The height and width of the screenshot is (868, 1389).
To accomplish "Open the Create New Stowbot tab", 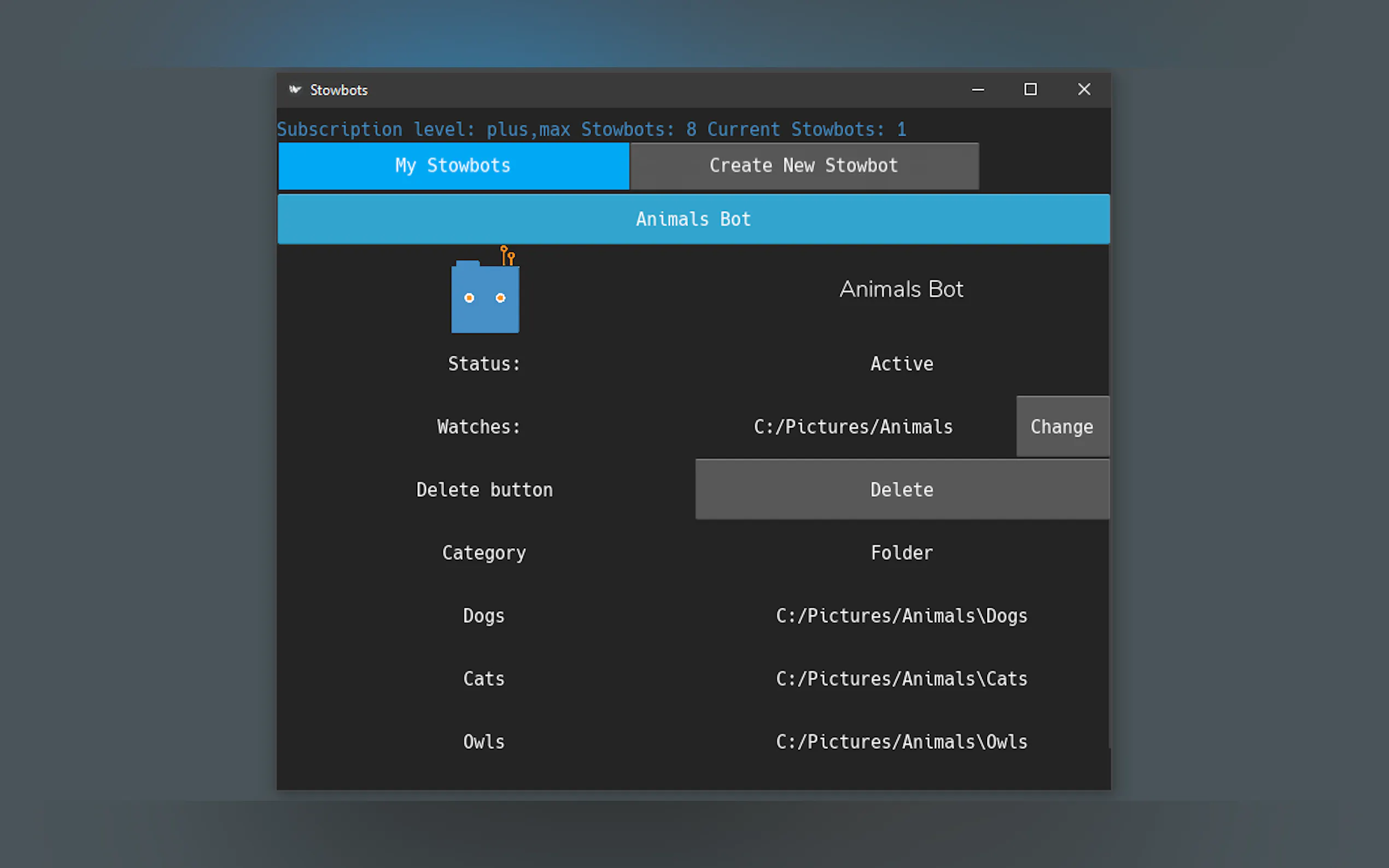I will point(803,166).
